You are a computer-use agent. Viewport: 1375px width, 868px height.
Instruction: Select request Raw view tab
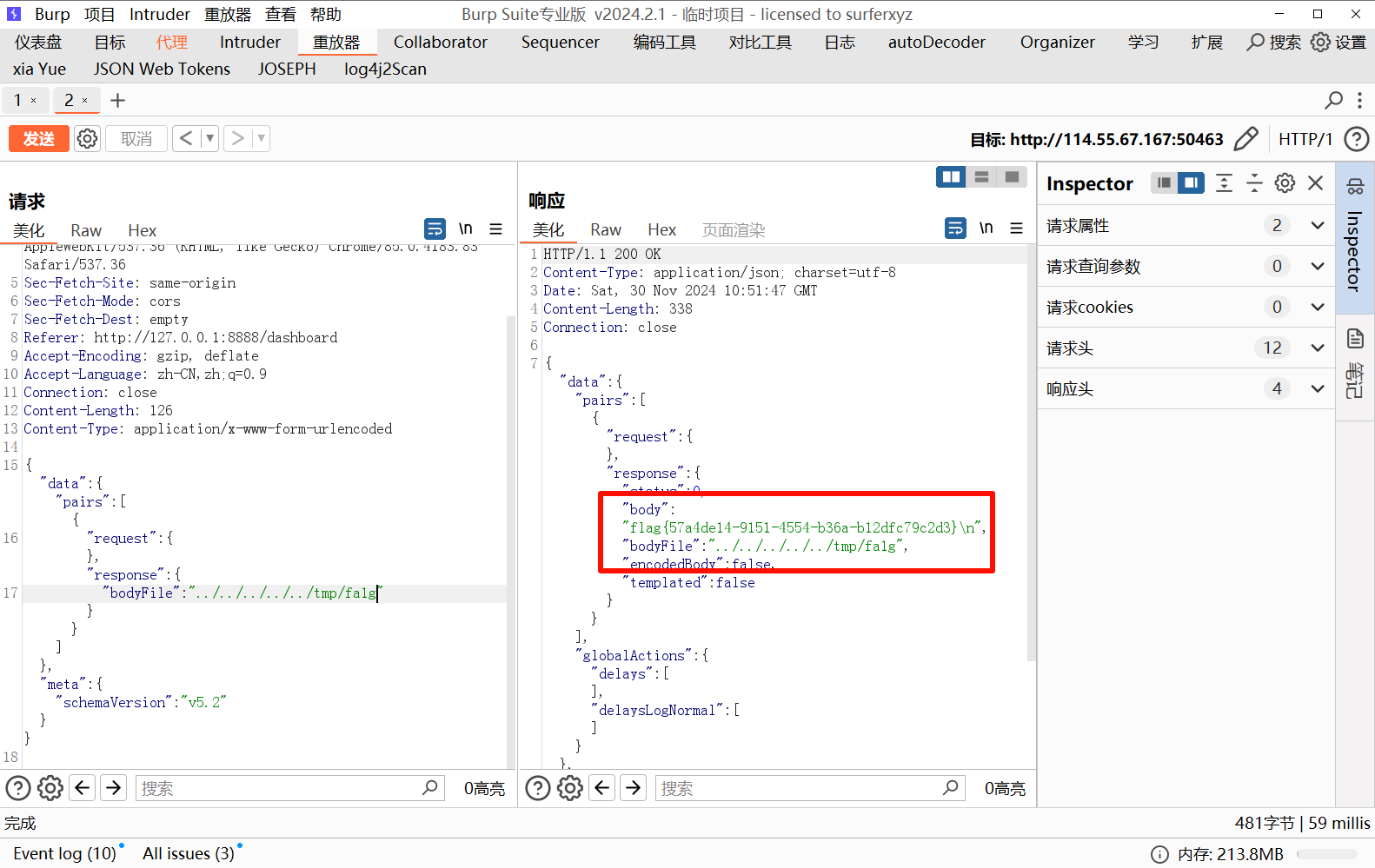pyautogui.click(x=86, y=230)
